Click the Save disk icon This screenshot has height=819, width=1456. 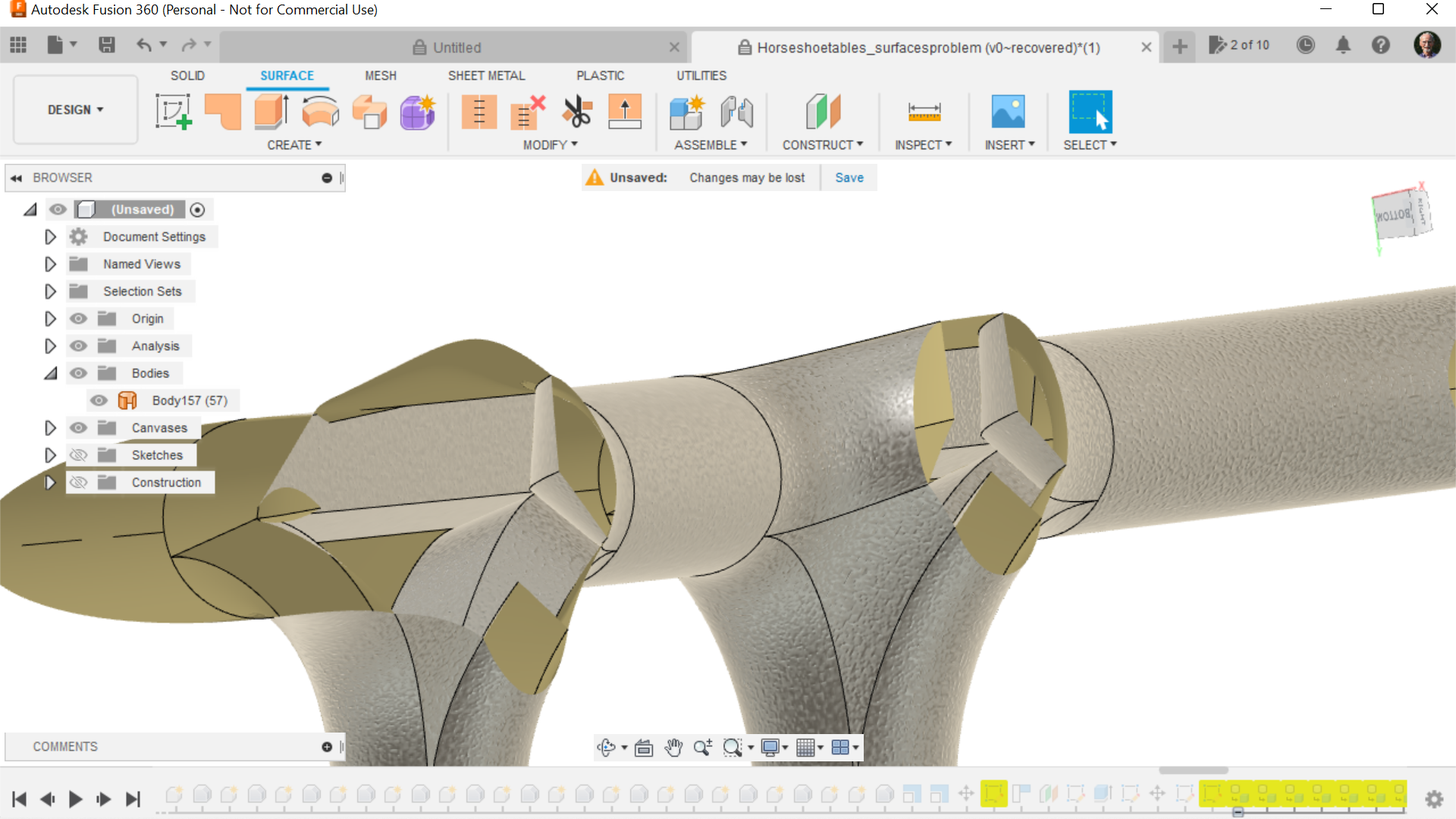pos(107,45)
